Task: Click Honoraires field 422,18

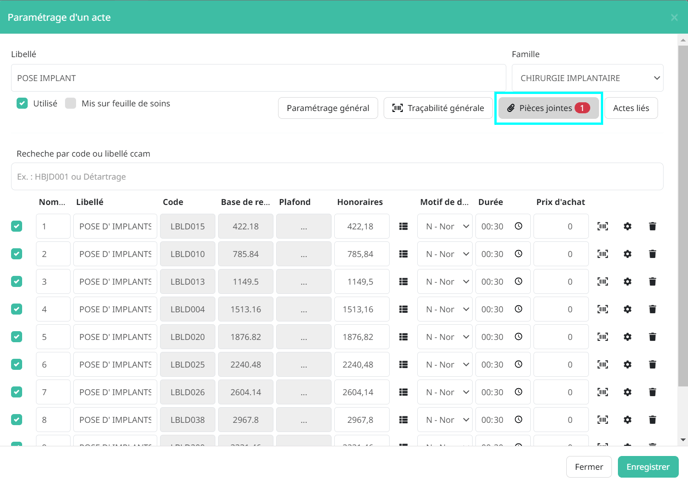Action: (362, 226)
